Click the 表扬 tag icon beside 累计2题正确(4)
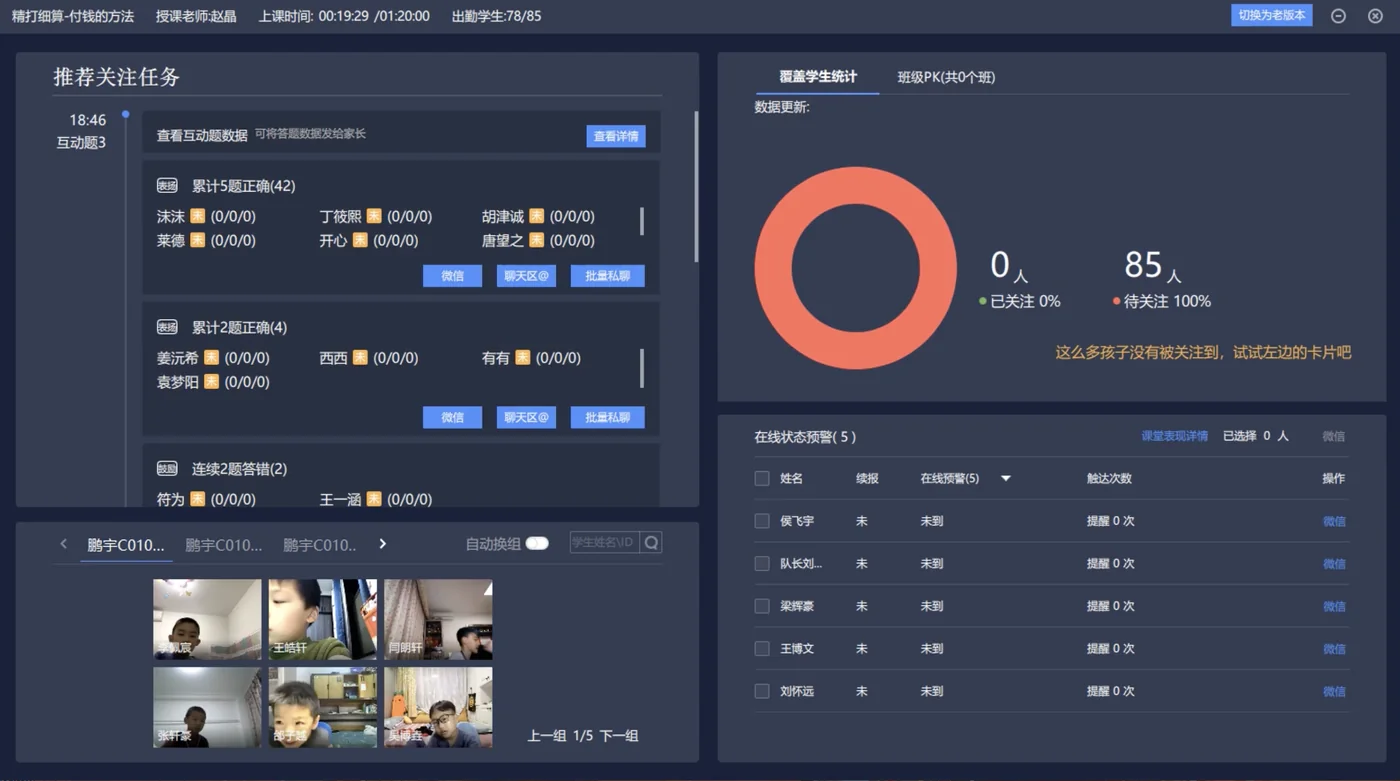The width and height of the screenshot is (1400, 781). 167,327
